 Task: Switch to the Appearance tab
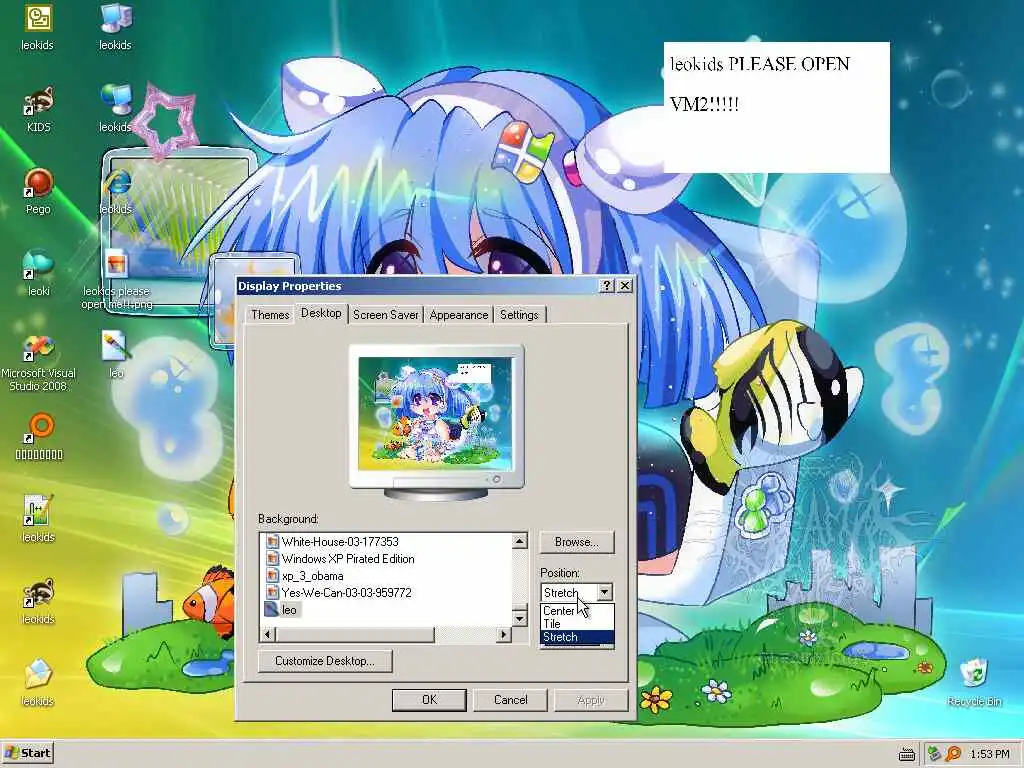(458, 315)
